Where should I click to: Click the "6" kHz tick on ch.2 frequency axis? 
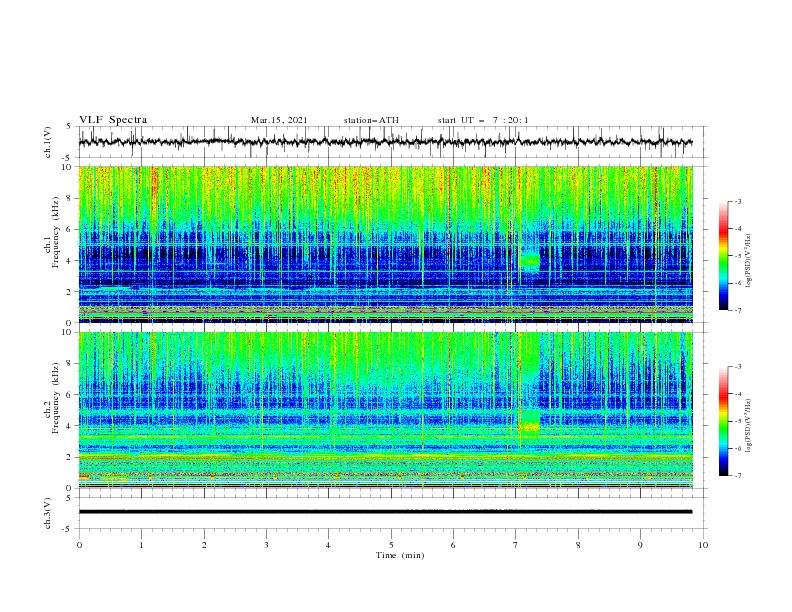point(70,395)
